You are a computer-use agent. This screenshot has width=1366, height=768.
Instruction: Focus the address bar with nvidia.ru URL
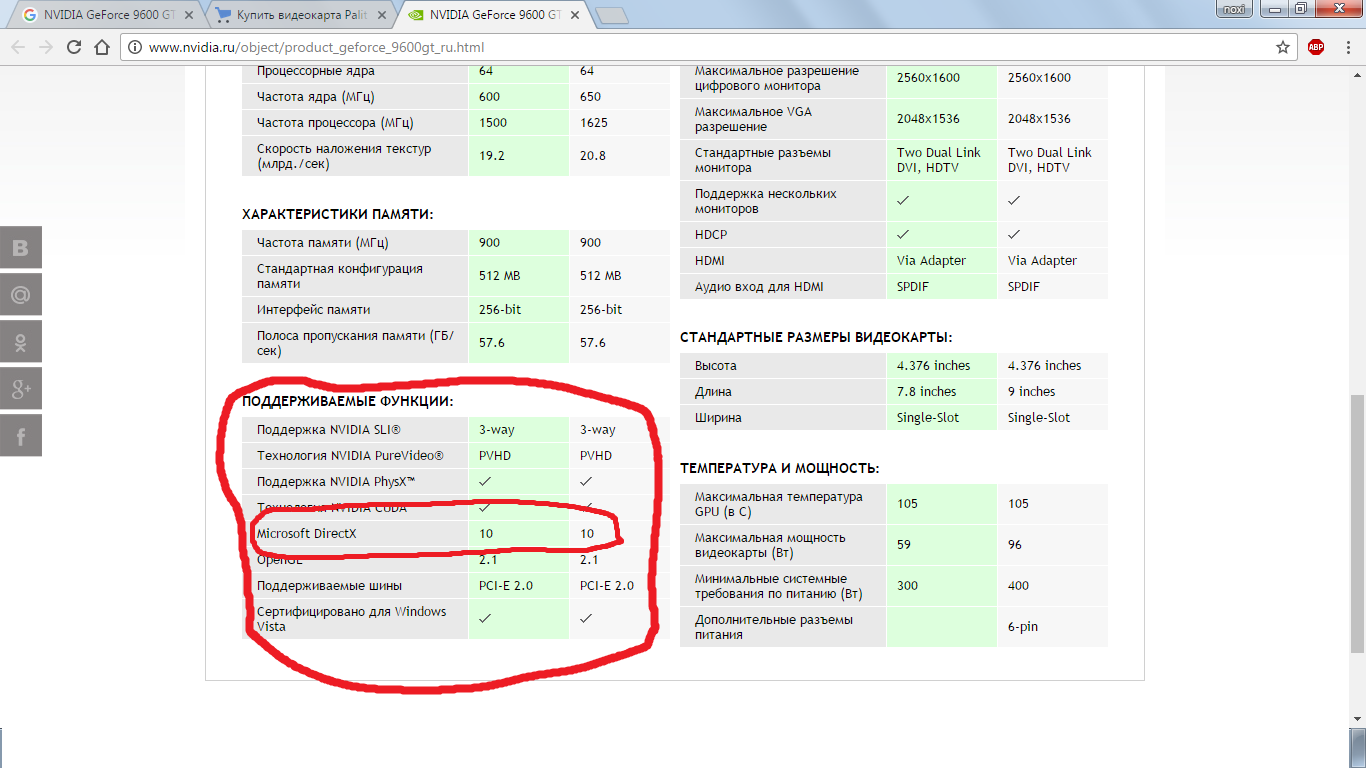708,47
